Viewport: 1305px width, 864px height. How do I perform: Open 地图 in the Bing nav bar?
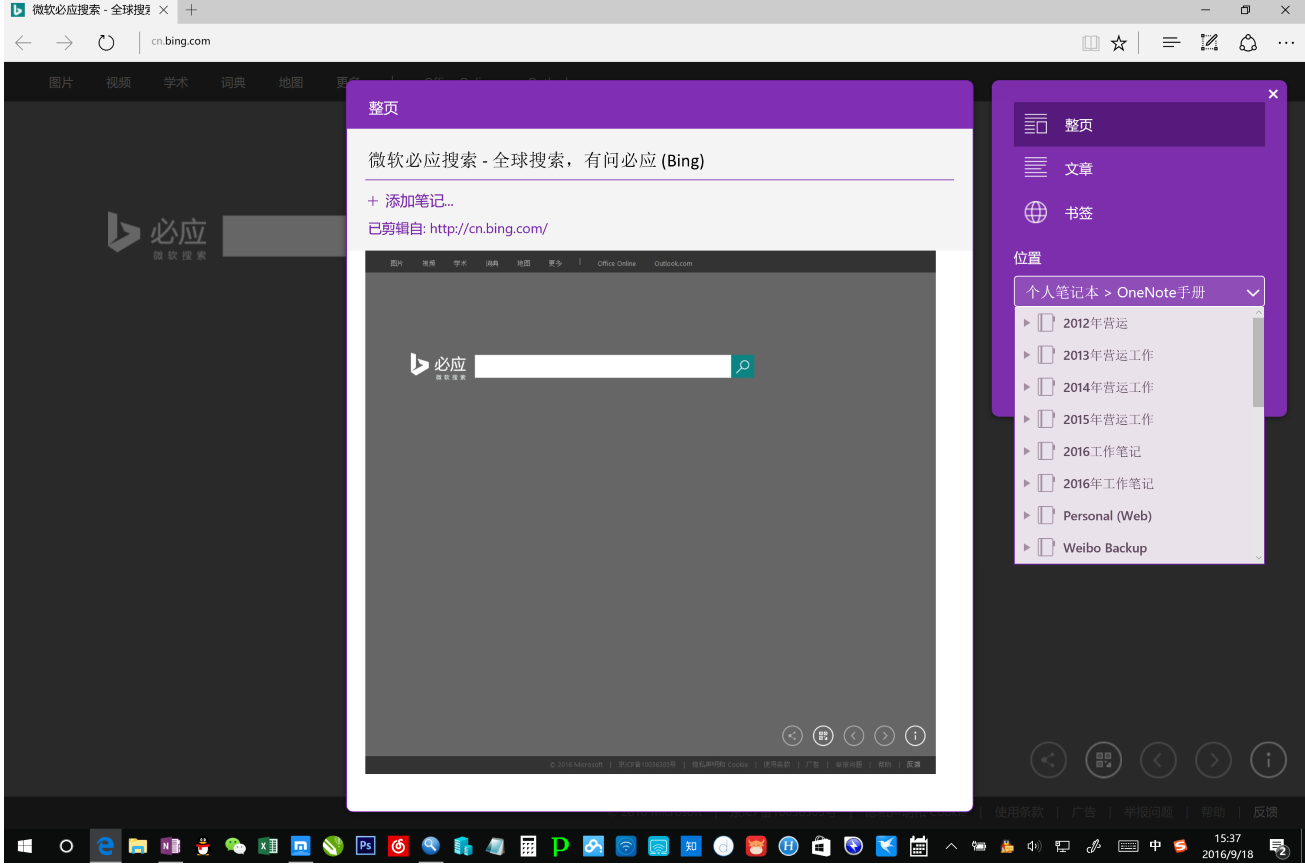tap(291, 83)
